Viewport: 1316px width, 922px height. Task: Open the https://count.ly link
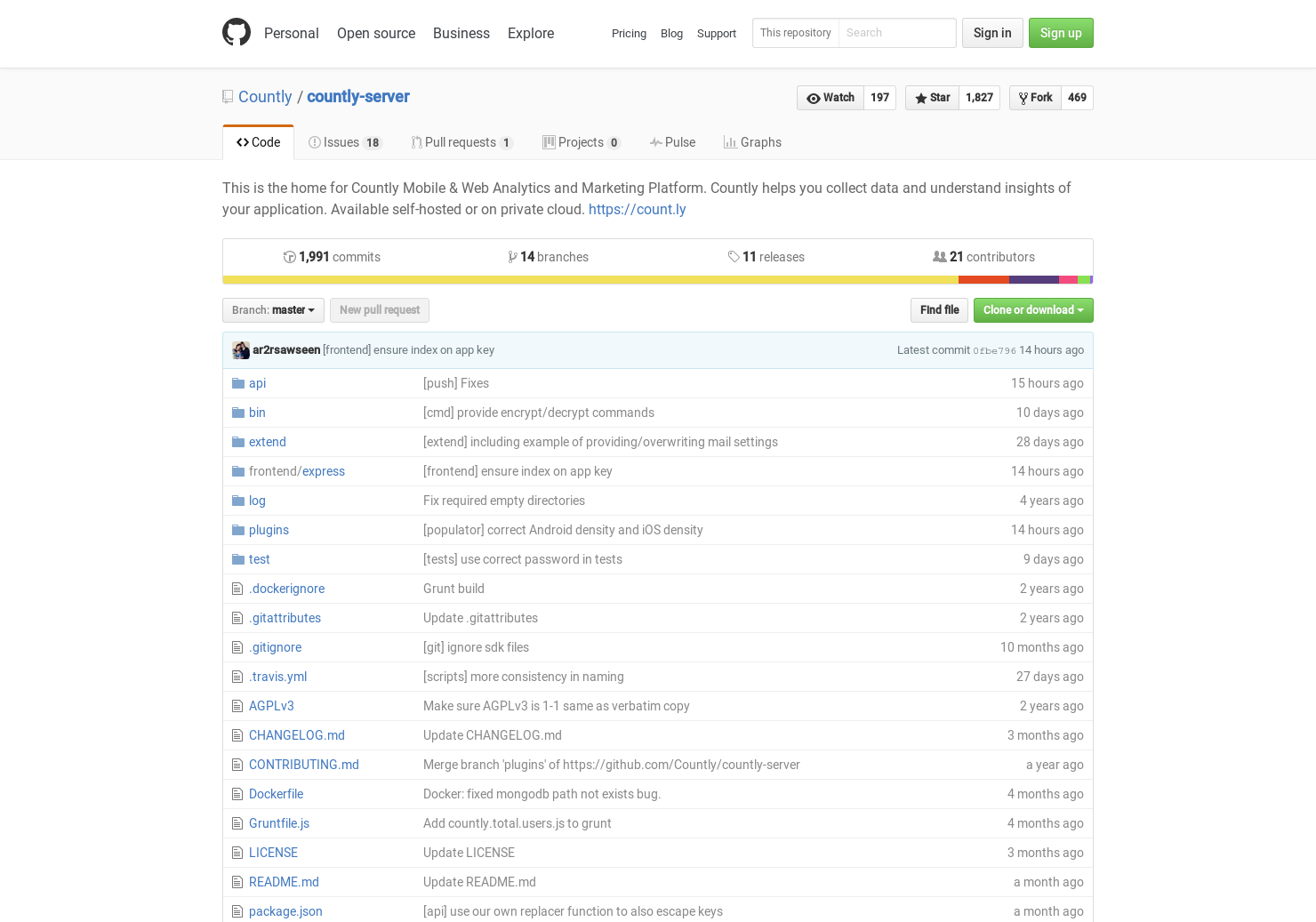coord(638,209)
